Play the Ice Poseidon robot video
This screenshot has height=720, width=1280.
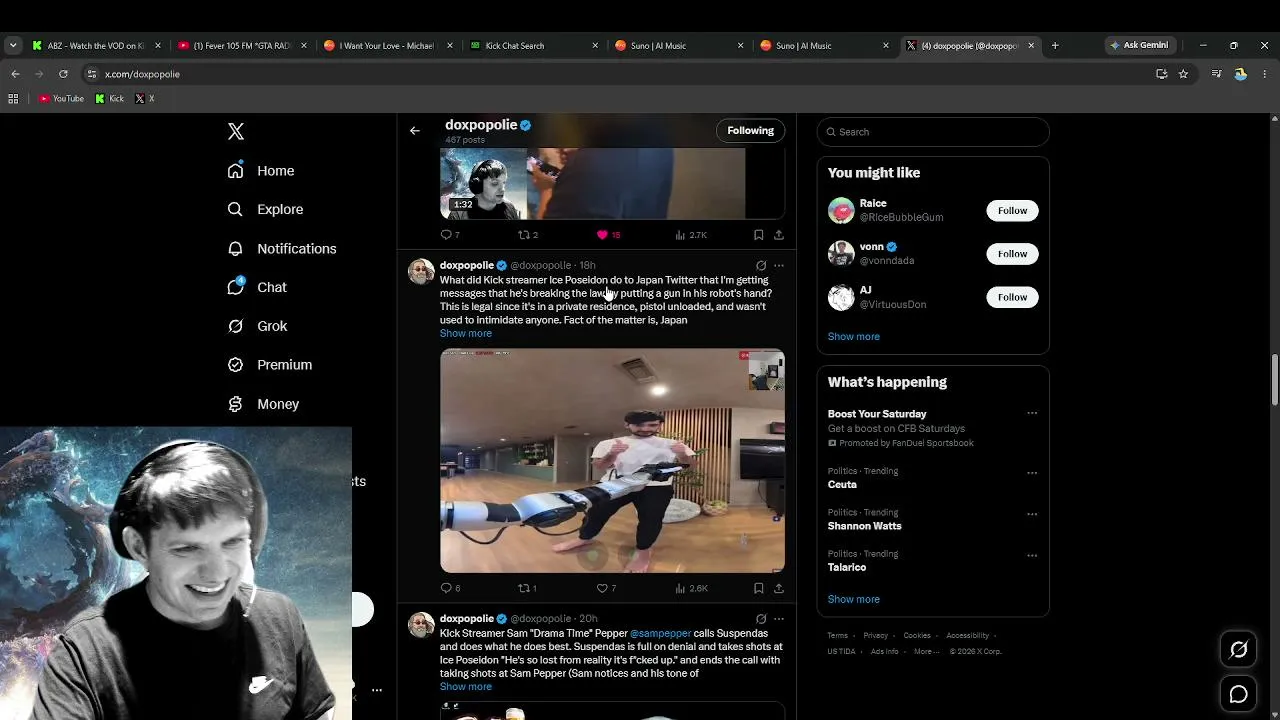click(x=612, y=460)
